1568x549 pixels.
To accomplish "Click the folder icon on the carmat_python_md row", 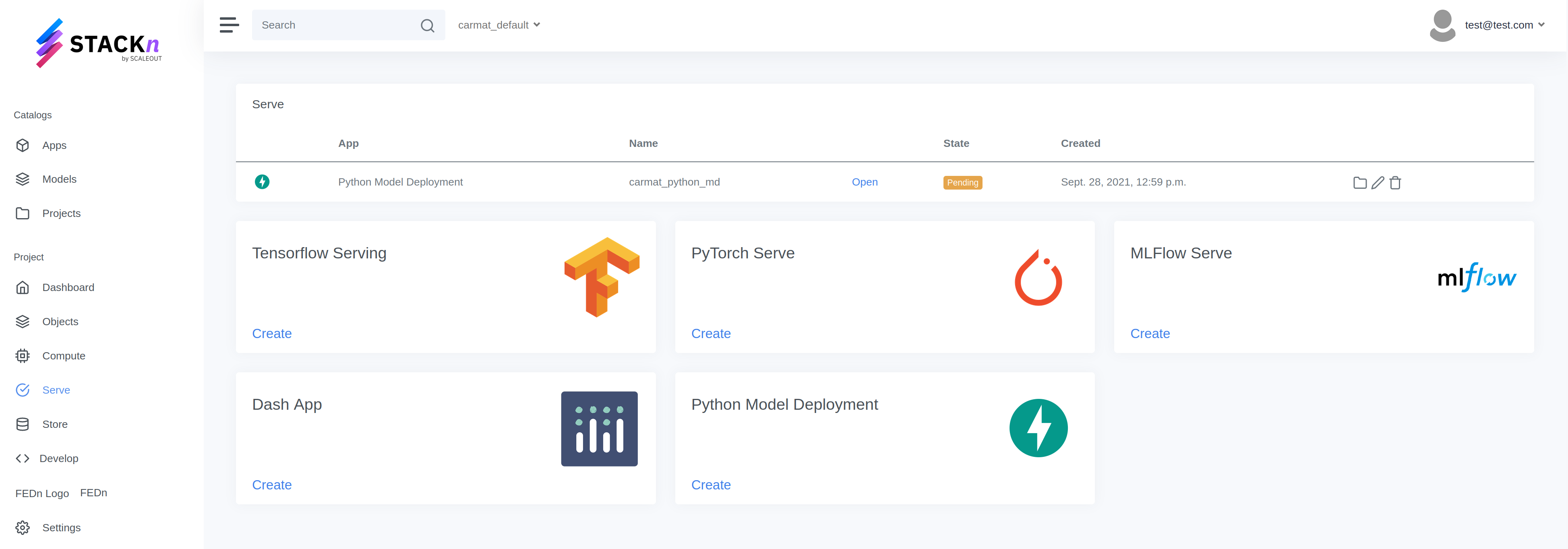I will coord(1361,182).
